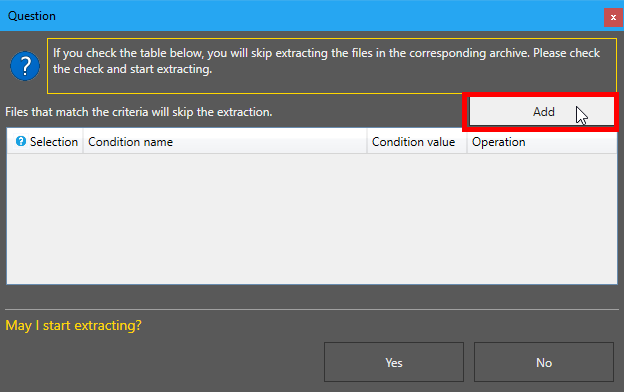The width and height of the screenshot is (624, 392).
Task: Click the "Files that match the criteria" text
Action: click(x=139, y=112)
